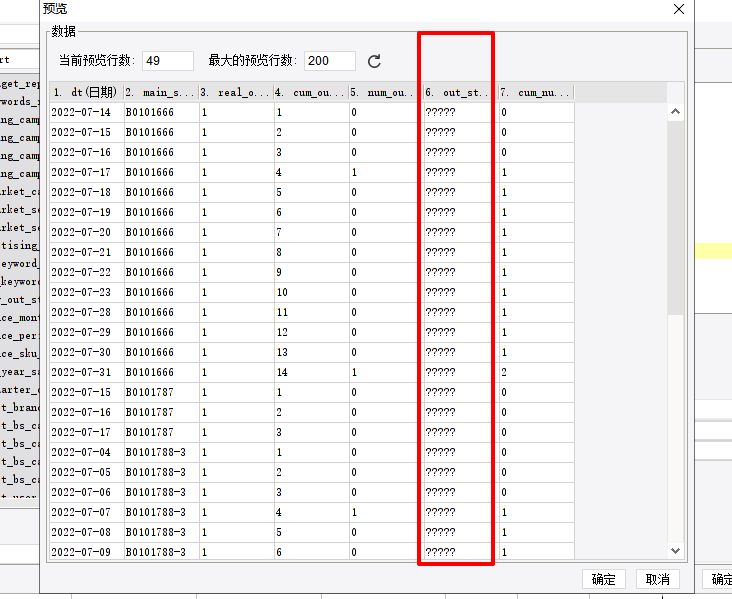Select the cum_nu... column header

click(x=536, y=92)
